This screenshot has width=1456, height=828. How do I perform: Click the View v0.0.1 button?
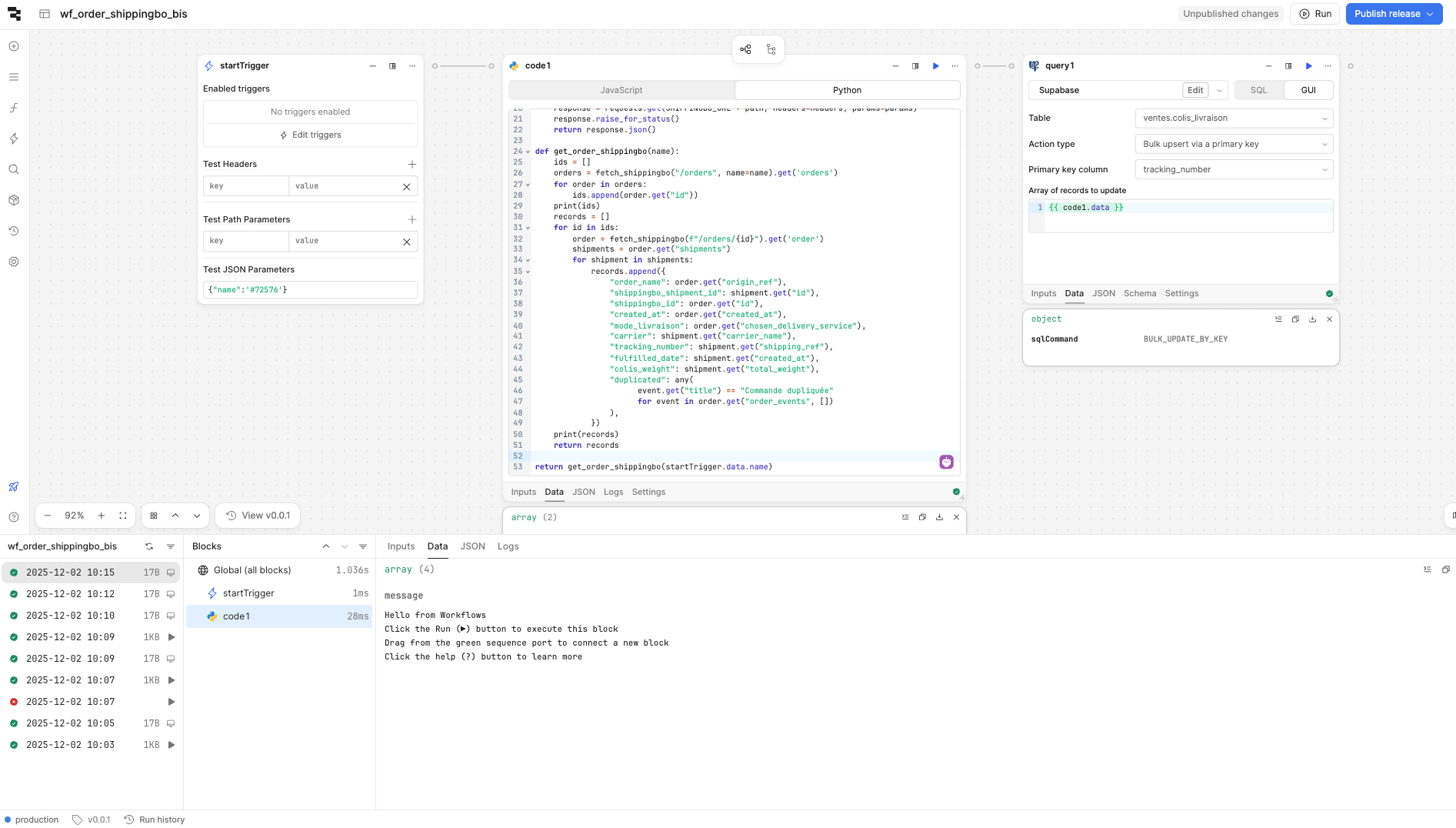pyautogui.click(x=258, y=516)
